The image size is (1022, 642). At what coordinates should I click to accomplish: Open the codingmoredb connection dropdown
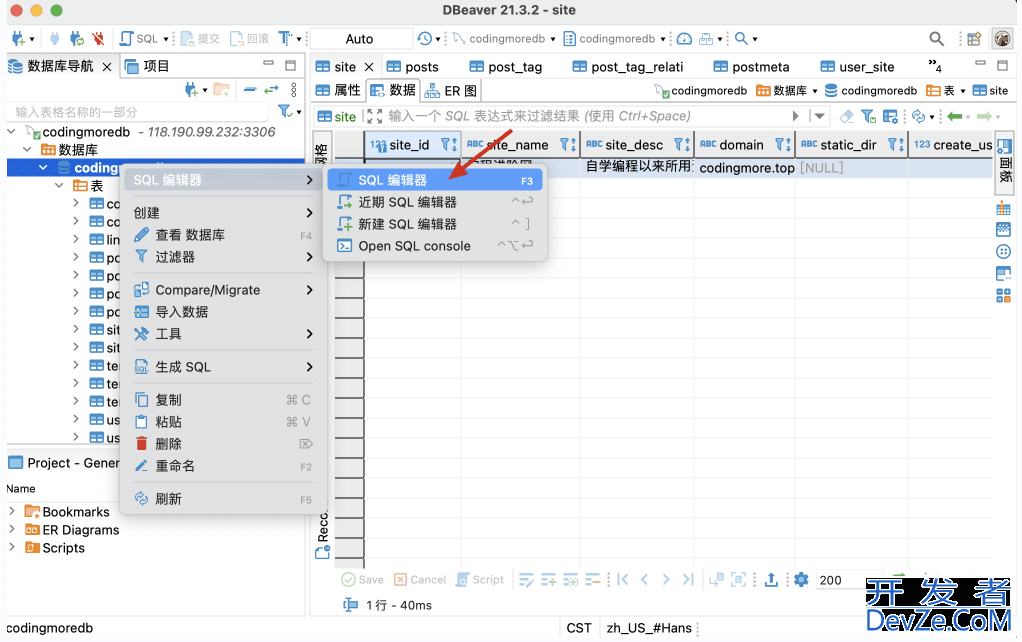point(504,38)
